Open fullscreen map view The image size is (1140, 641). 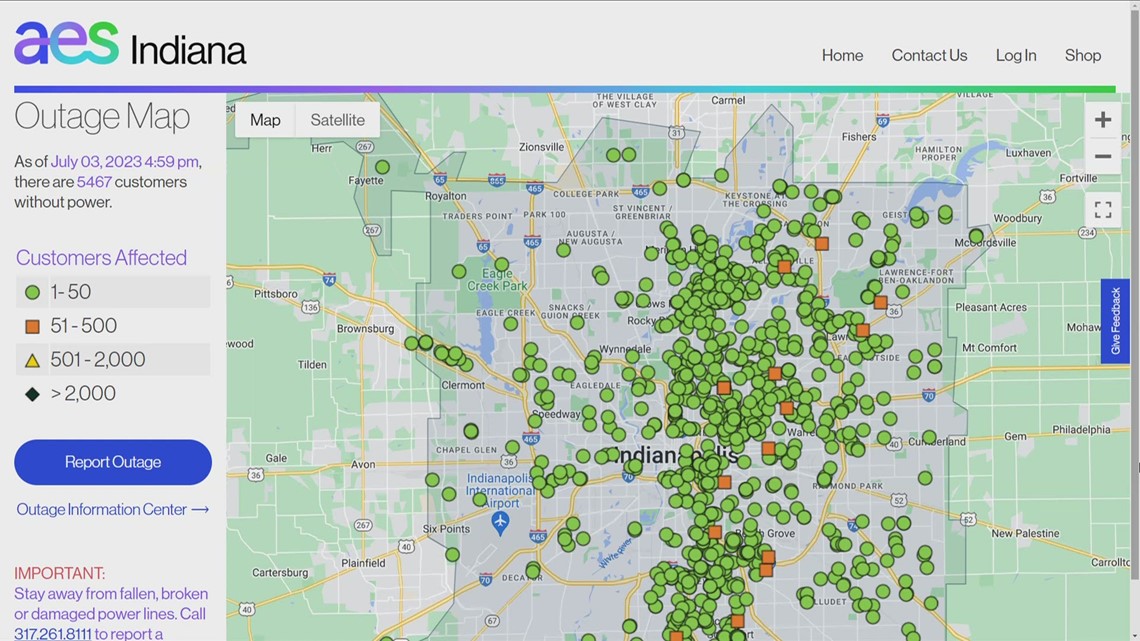click(x=1103, y=209)
